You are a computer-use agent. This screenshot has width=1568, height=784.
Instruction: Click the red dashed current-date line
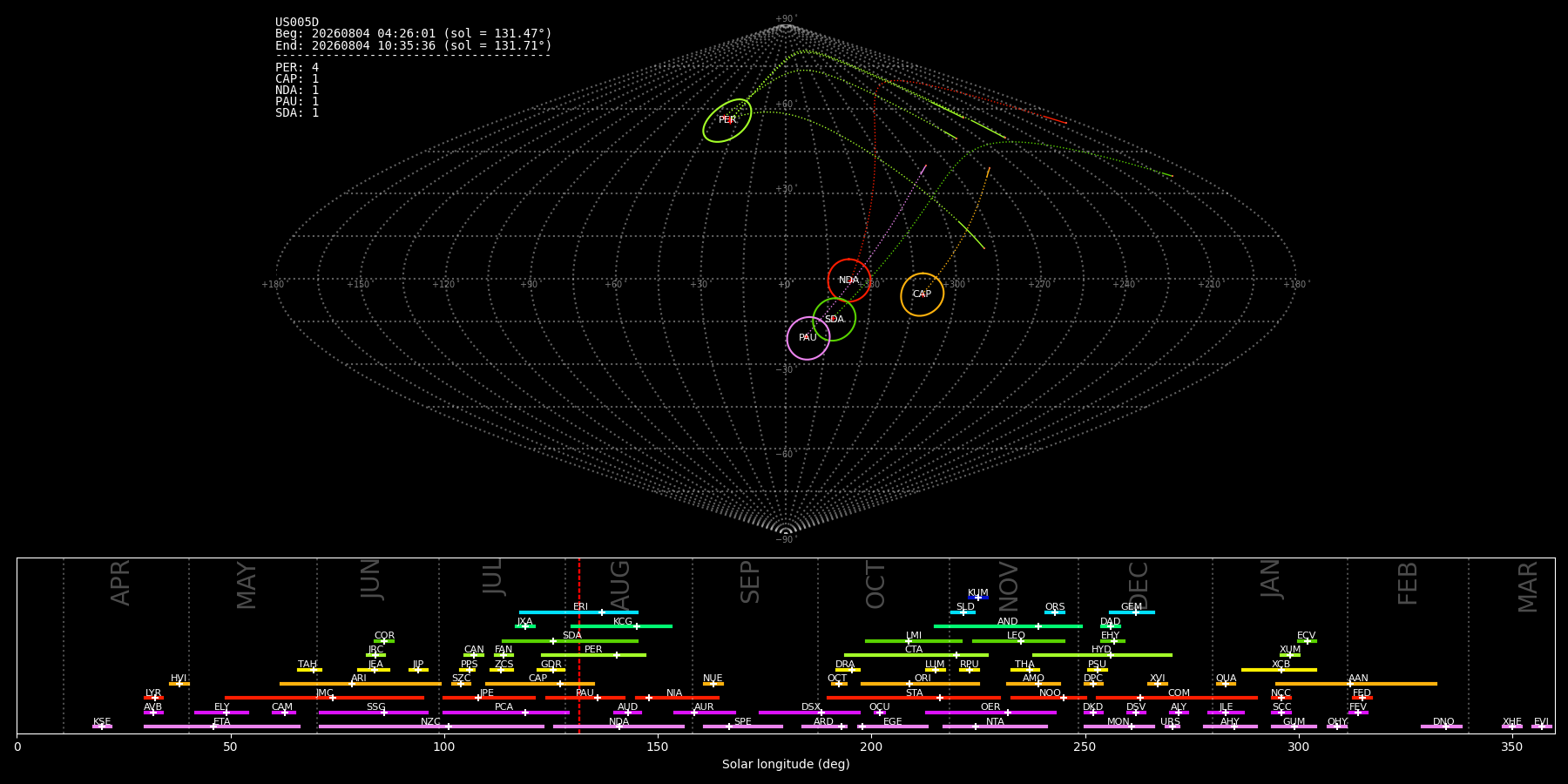(579, 645)
